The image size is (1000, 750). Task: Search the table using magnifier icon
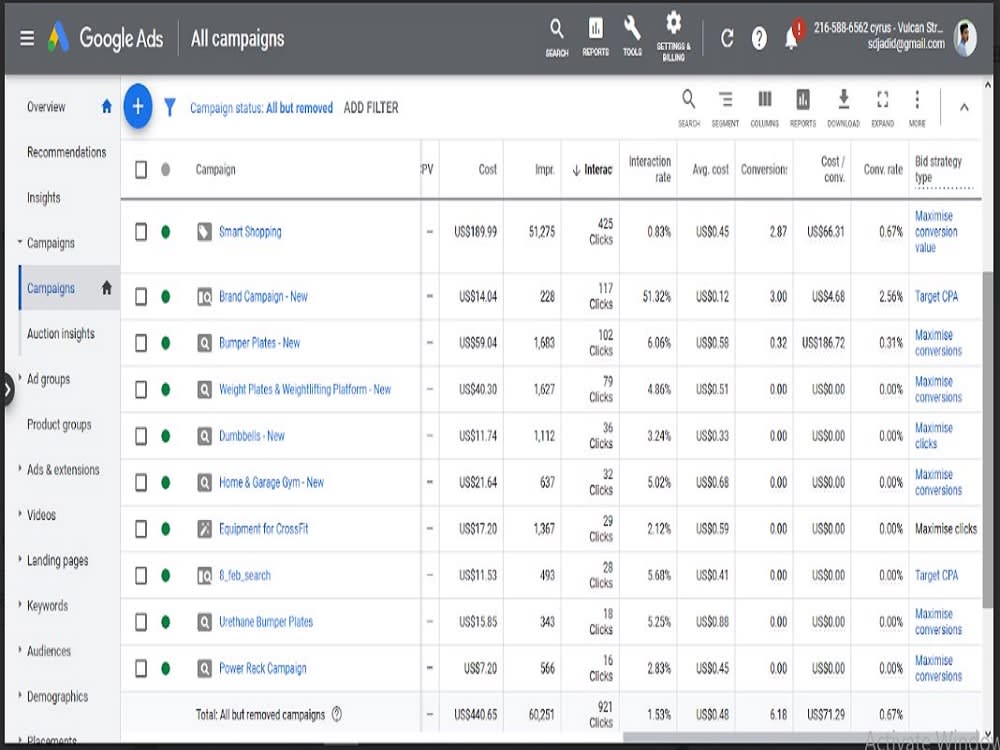(x=689, y=107)
